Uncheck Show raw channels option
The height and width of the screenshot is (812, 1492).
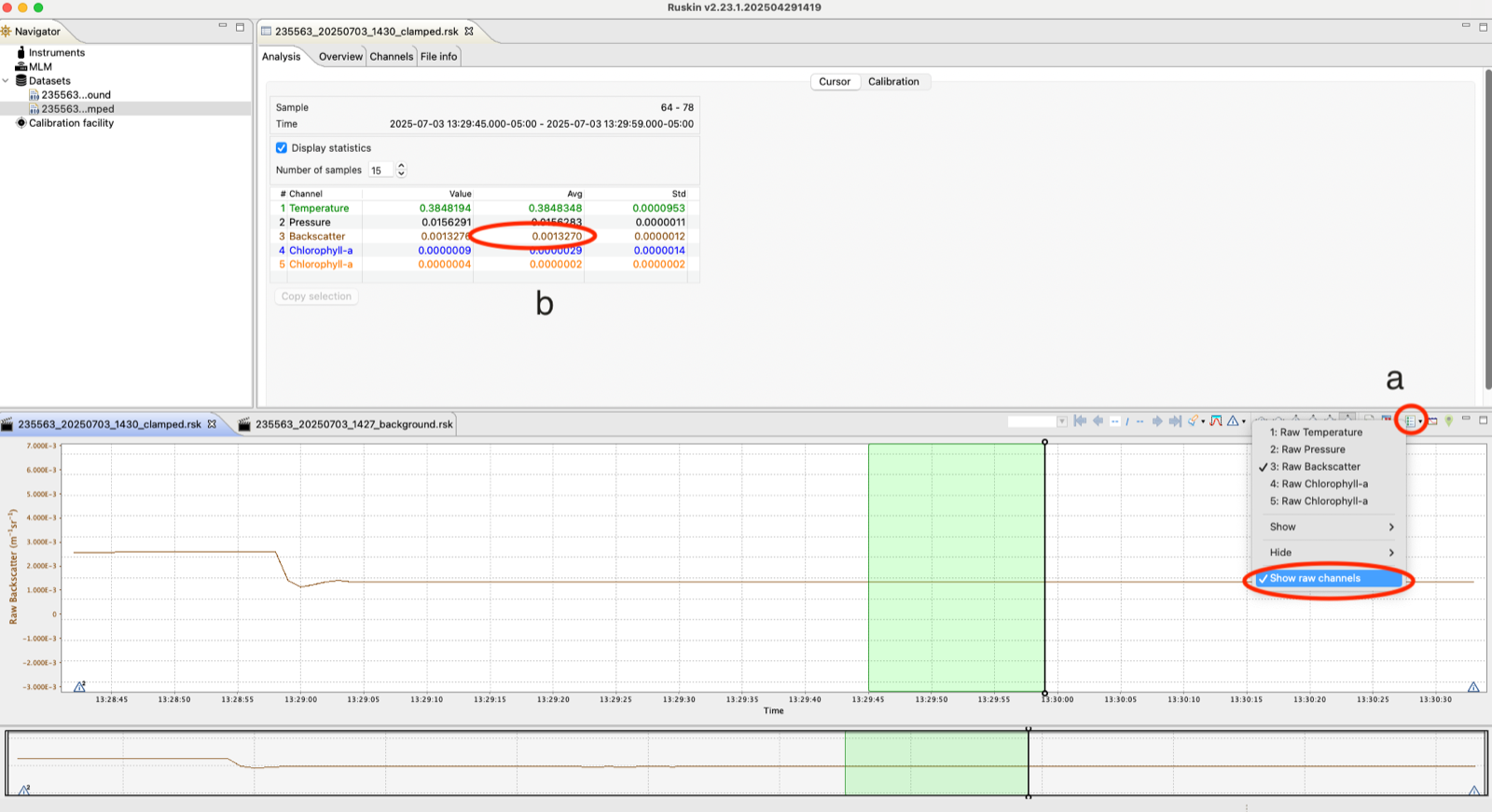pyautogui.click(x=1328, y=578)
